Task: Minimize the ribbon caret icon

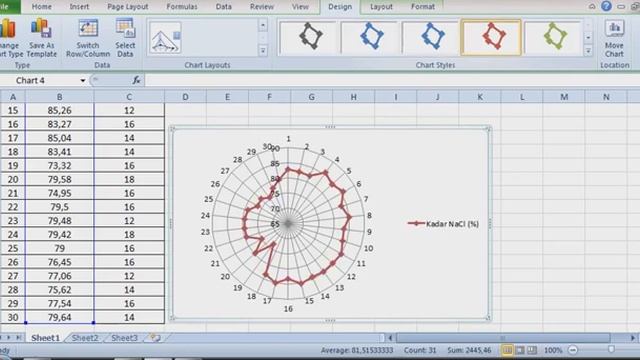Action: coord(592,7)
